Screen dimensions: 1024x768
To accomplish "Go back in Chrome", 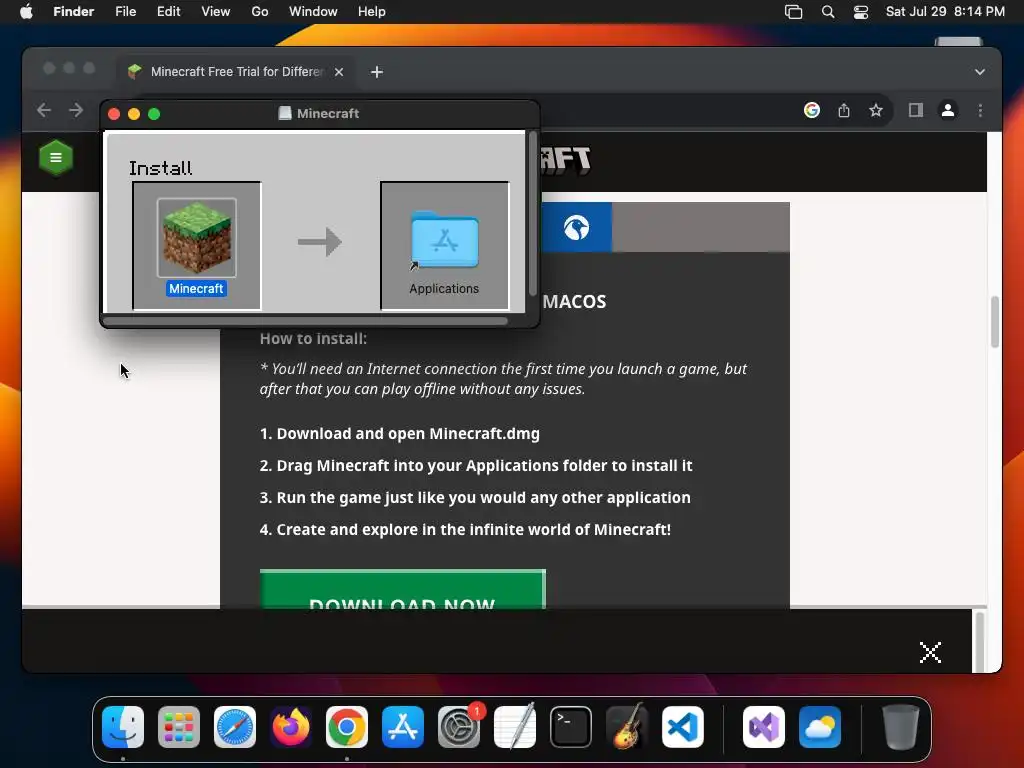I will pyautogui.click(x=44, y=110).
